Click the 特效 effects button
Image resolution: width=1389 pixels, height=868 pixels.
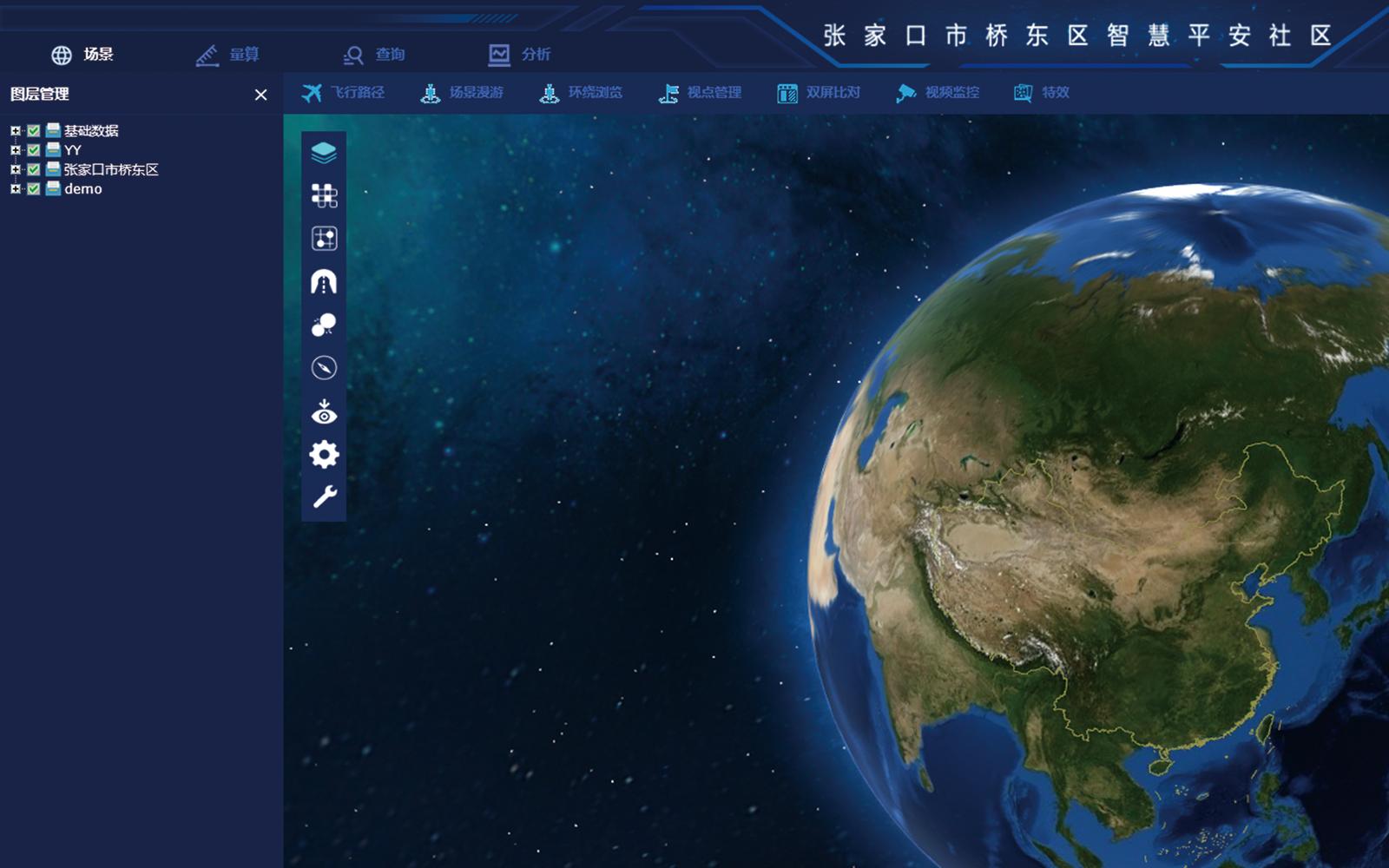tap(1042, 93)
